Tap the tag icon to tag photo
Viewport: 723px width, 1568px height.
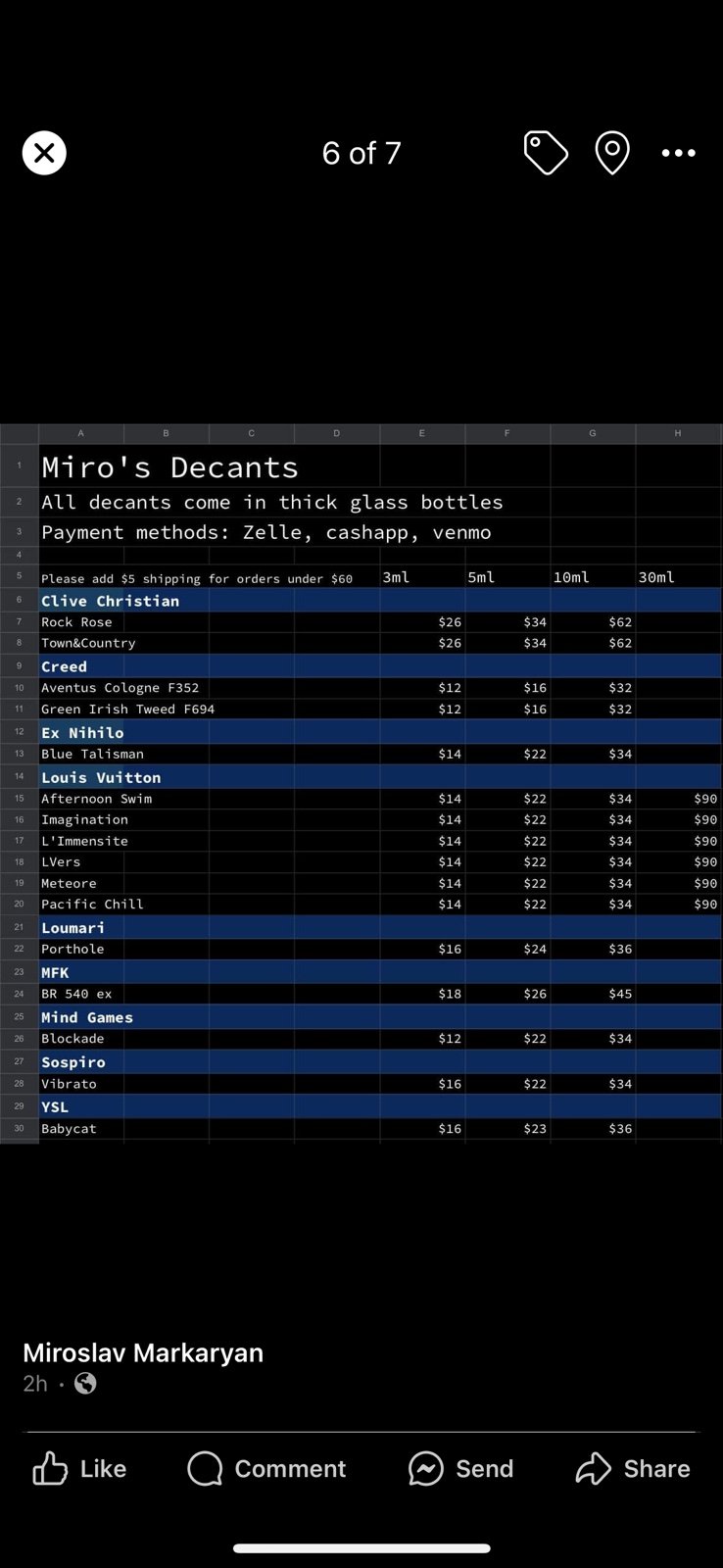[x=546, y=153]
